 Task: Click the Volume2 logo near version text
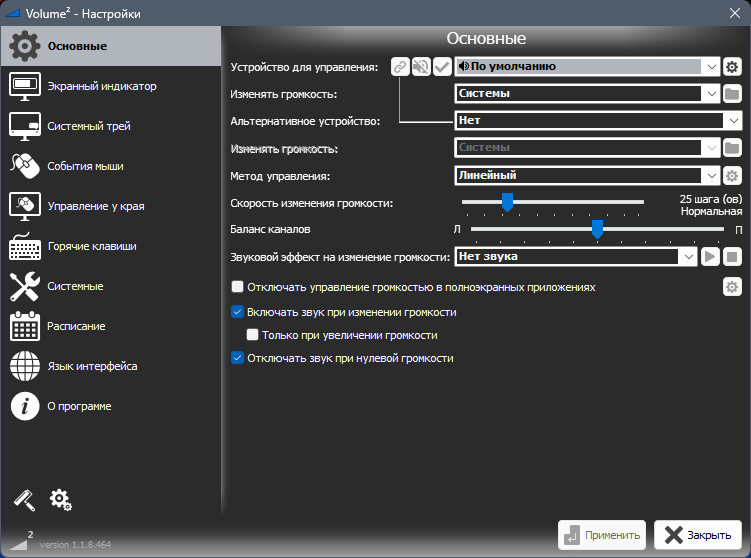pos(21,540)
